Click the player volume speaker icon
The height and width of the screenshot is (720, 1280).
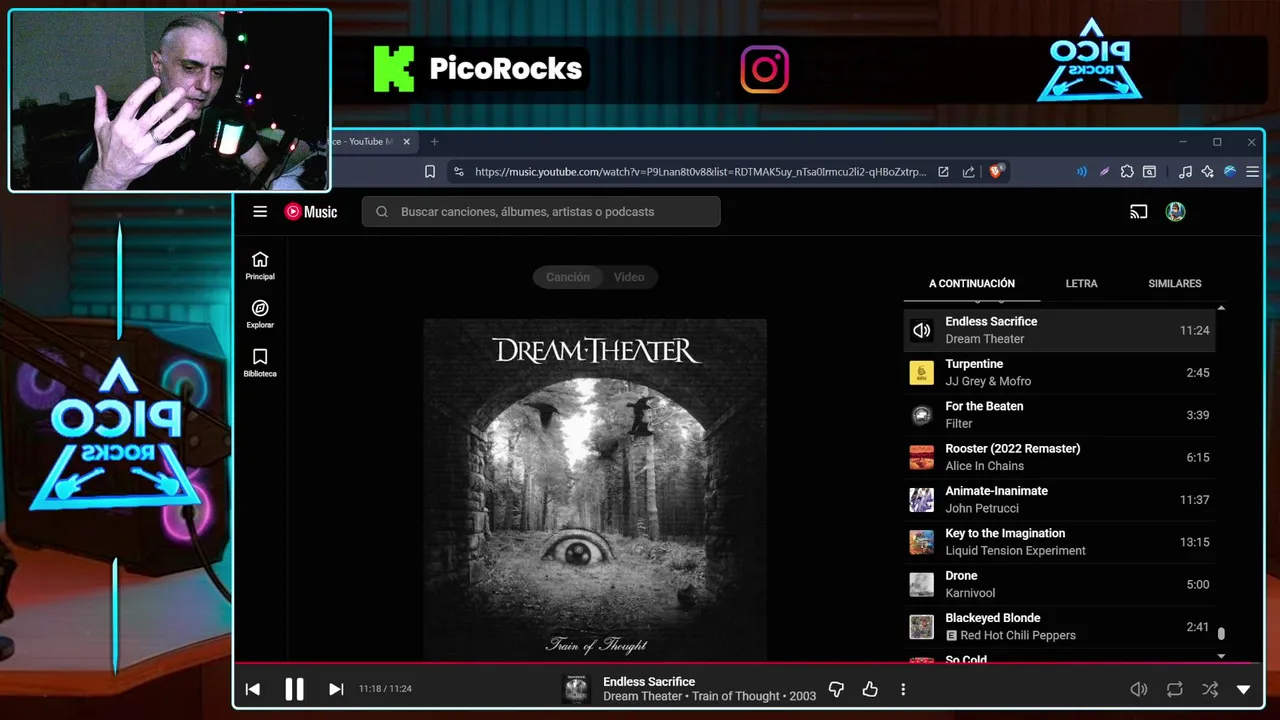(1138, 689)
